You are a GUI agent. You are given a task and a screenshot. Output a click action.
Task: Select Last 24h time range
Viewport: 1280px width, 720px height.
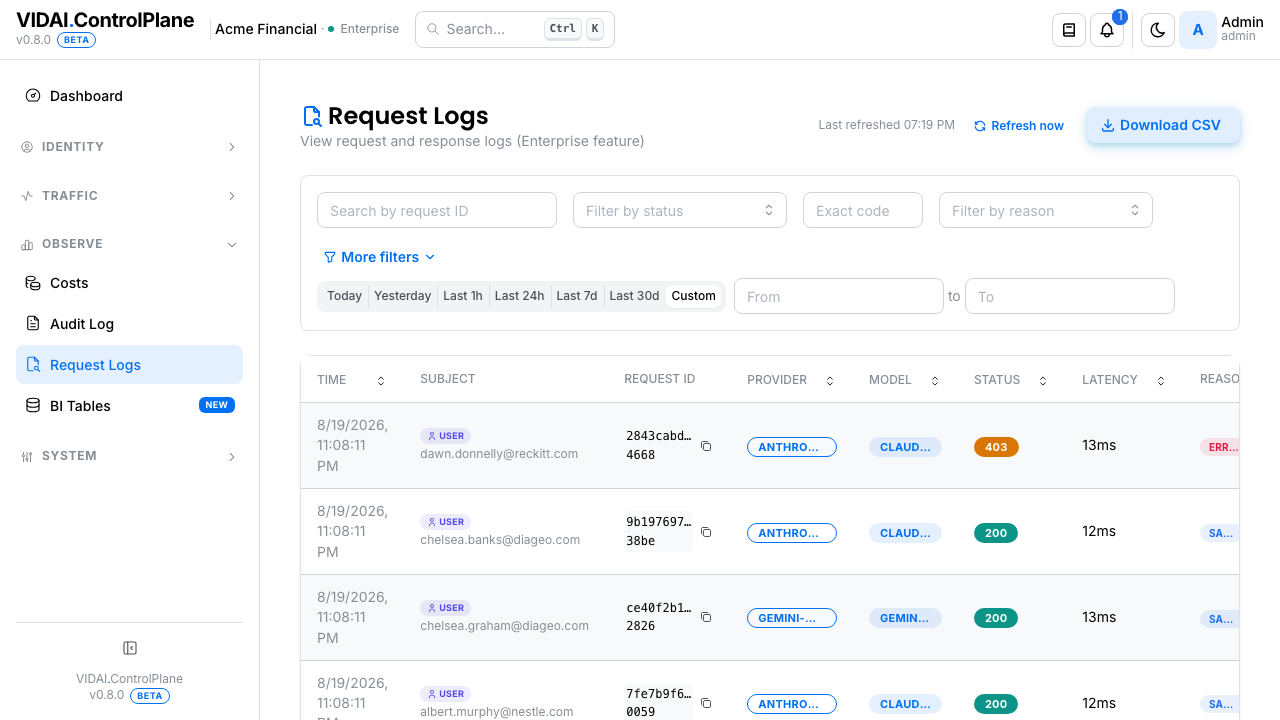(519, 296)
